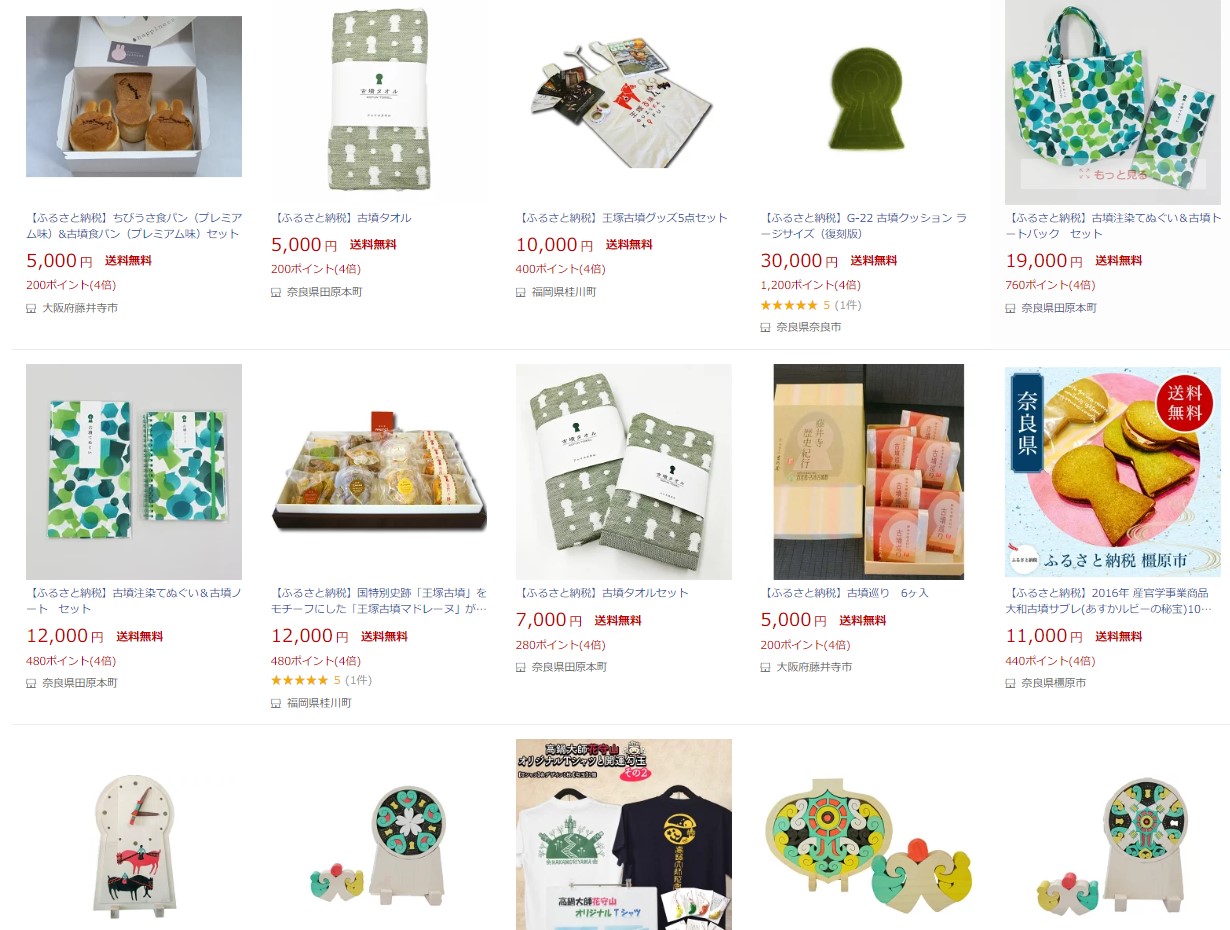Open 古墳タオルセット product link
Image resolution: width=1230 pixels, height=930 pixels.
pos(602,593)
